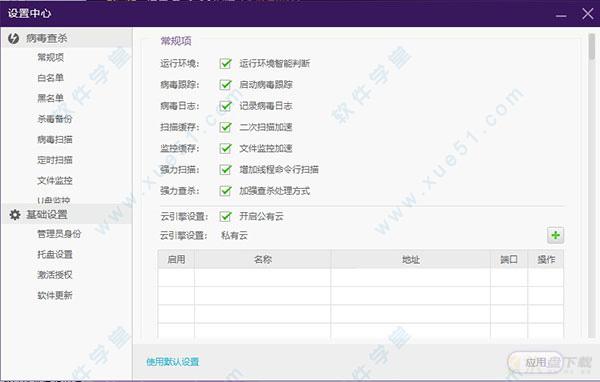
Task: Uncheck 启动病毒跟踪 checkbox
Action: pyautogui.click(x=225, y=84)
